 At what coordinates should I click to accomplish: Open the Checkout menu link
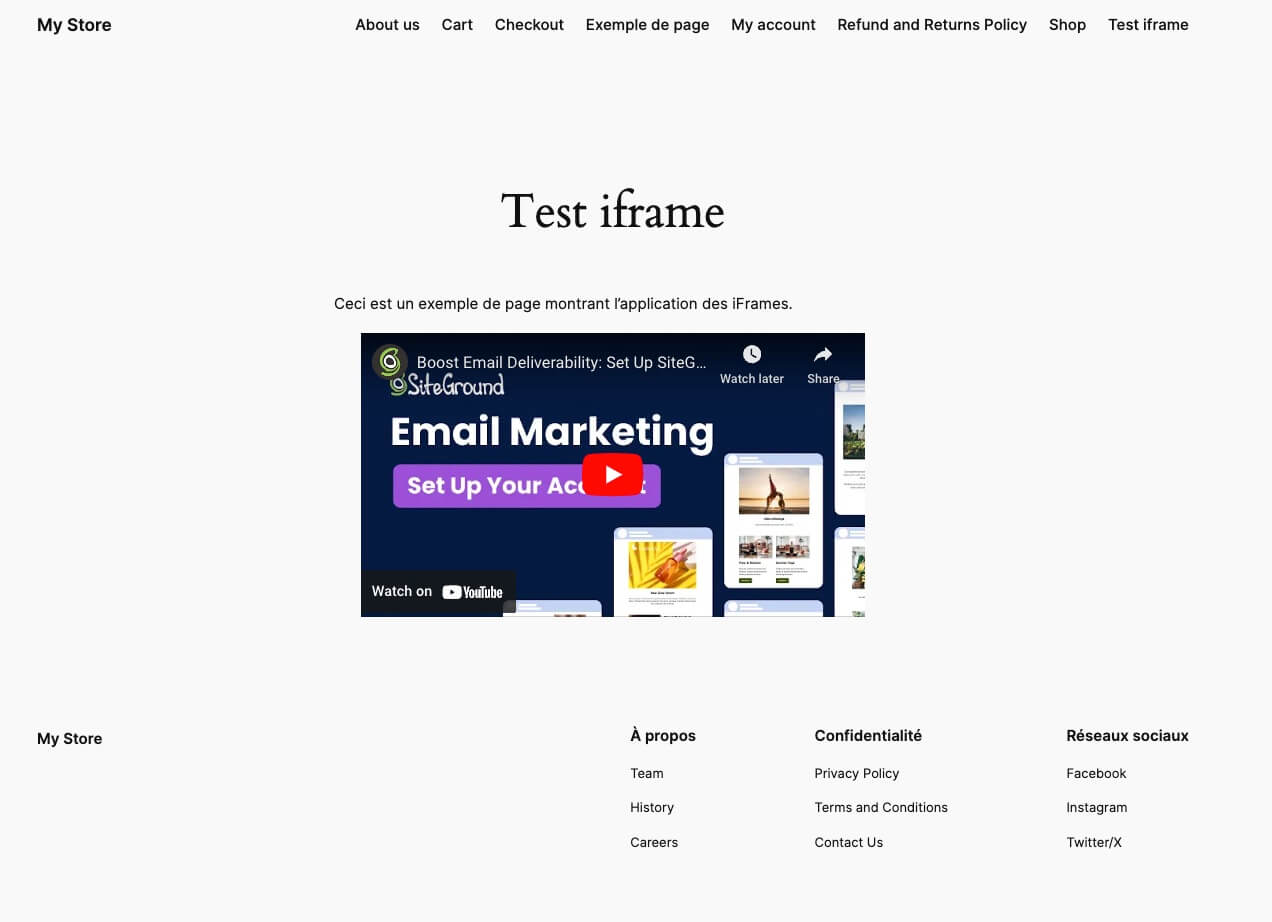pyautogui.click(x=529, y=25)
